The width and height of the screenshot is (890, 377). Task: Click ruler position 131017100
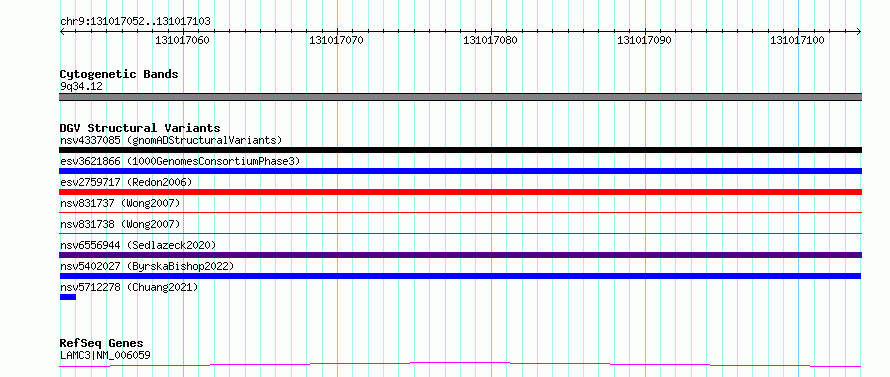(797, 40)
